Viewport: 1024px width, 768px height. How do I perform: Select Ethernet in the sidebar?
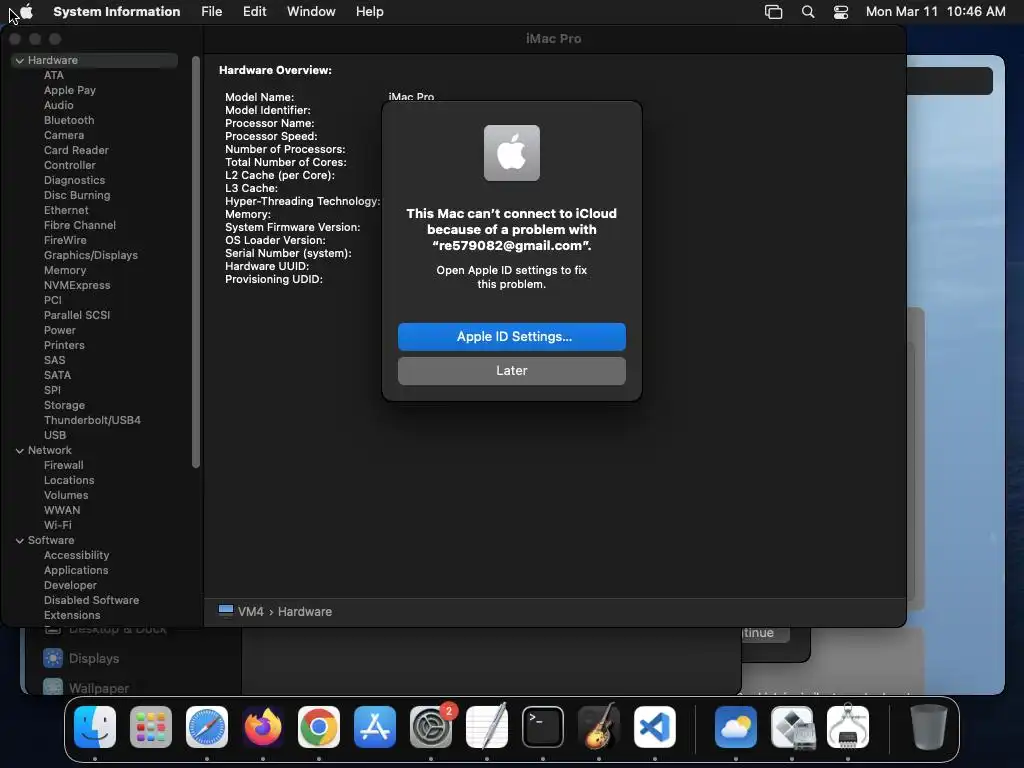click(x=66, y=210)
